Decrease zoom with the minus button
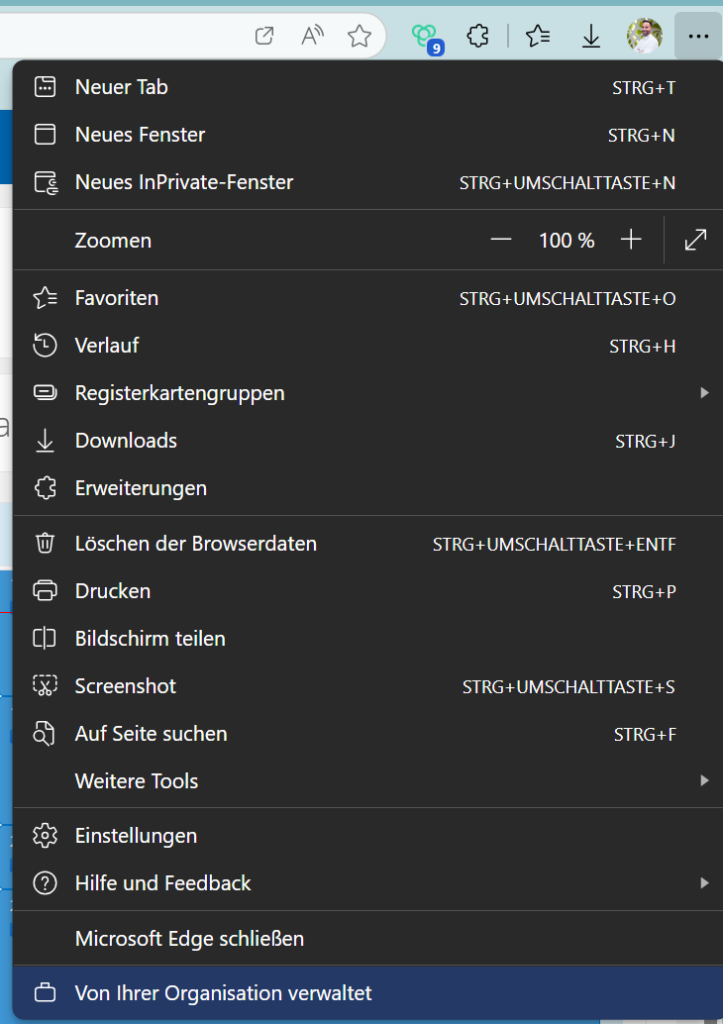The width and height of the screenshot is (723, 1024). pos(501,240)
